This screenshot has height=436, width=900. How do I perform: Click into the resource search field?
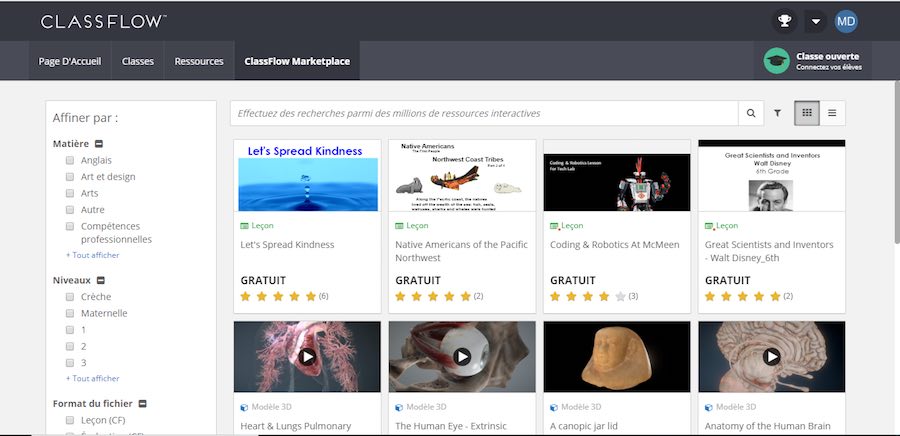(x=485, y=113)
